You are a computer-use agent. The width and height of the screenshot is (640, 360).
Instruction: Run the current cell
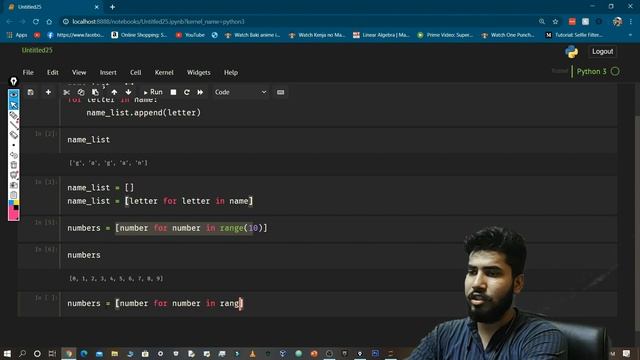coord(153,92)
